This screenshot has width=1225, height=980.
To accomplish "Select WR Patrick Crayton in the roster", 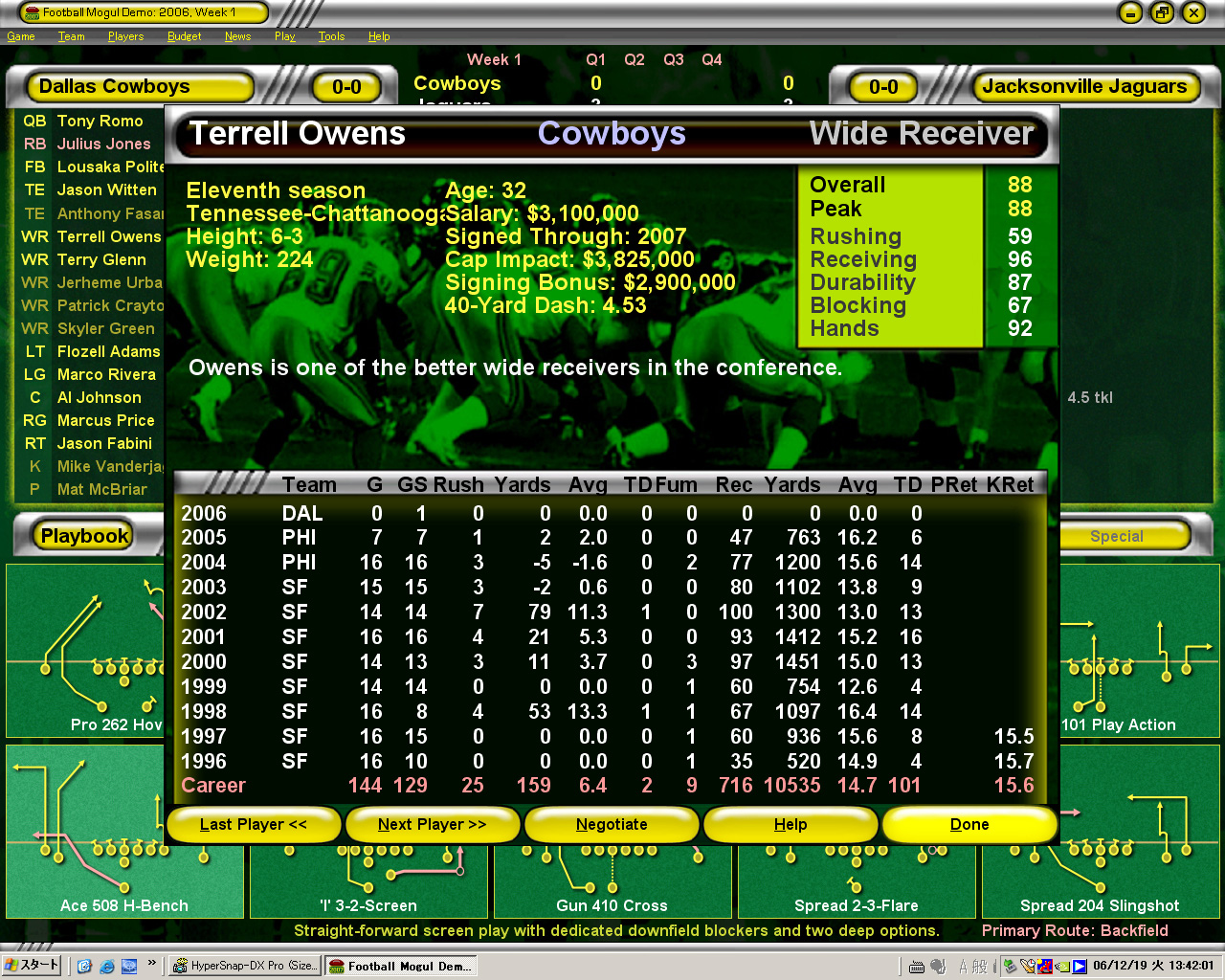I will point(92,305).
